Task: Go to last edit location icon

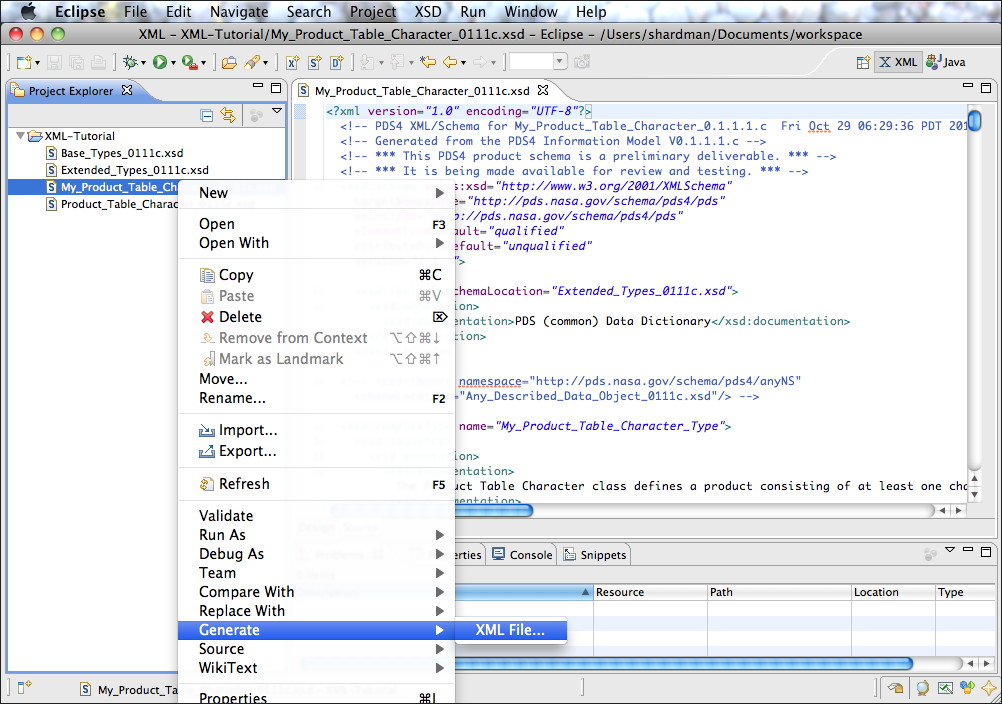Action: tap(428, 62)
